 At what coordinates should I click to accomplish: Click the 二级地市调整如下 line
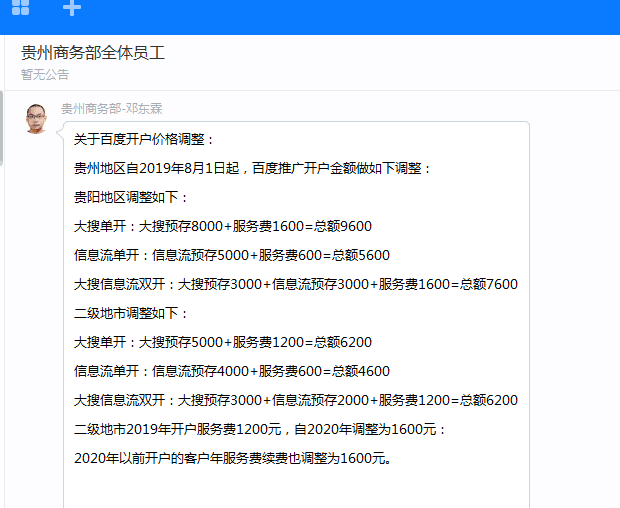tap(131, 313)
